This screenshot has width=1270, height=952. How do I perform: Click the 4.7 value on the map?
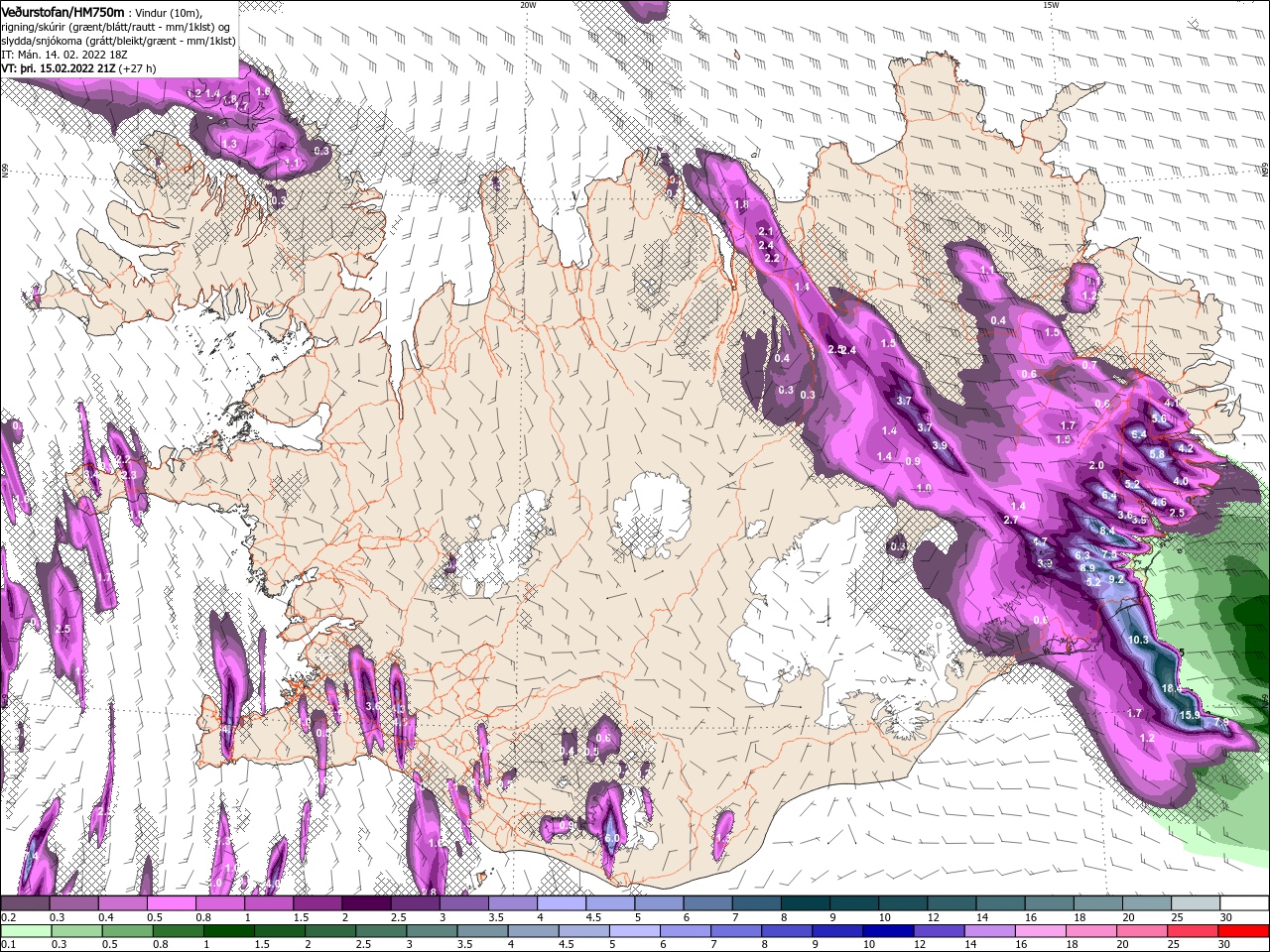pos(1040,541)
